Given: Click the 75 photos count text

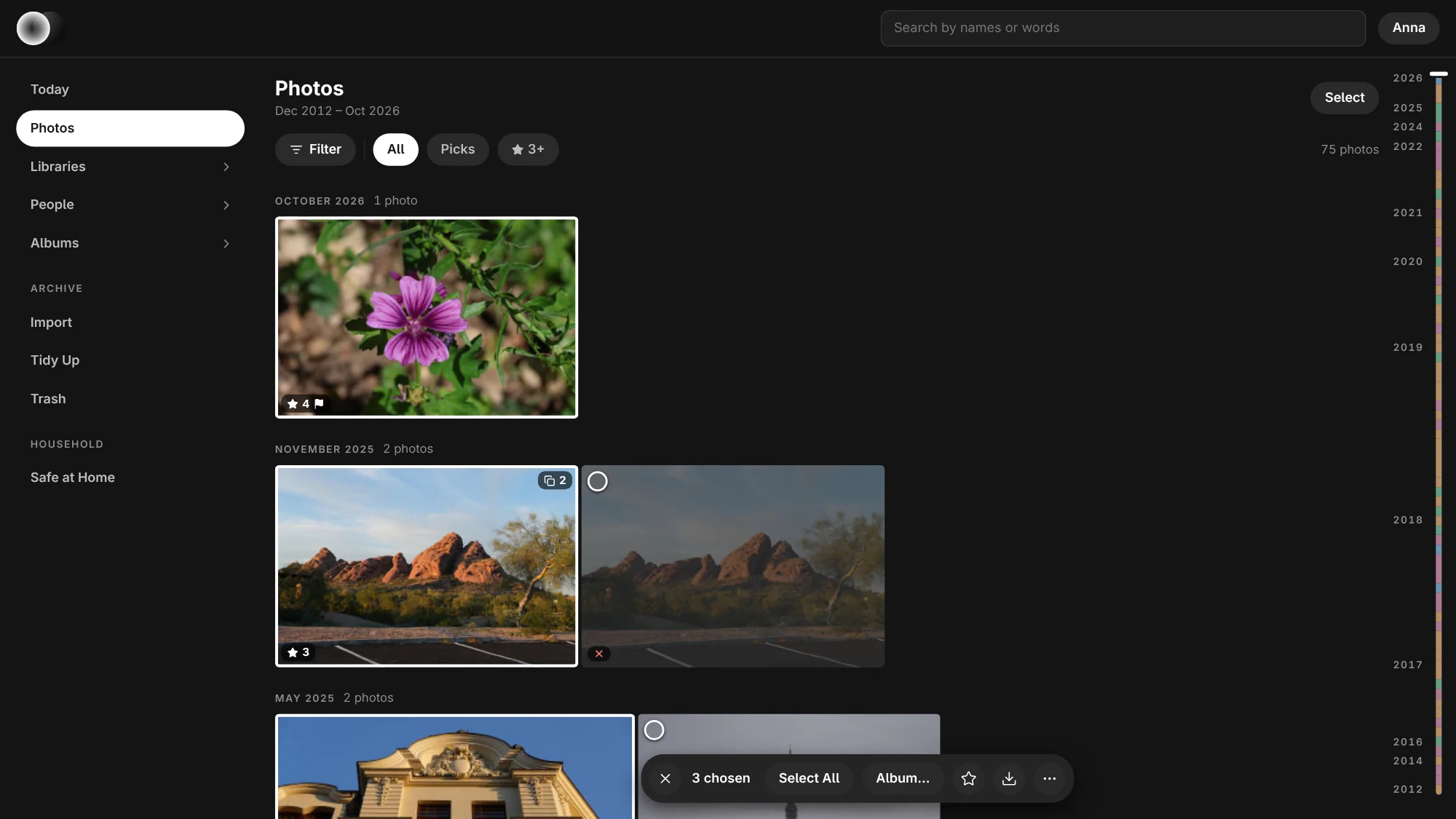Looking at the screenshot, I should coord(1350,149).
